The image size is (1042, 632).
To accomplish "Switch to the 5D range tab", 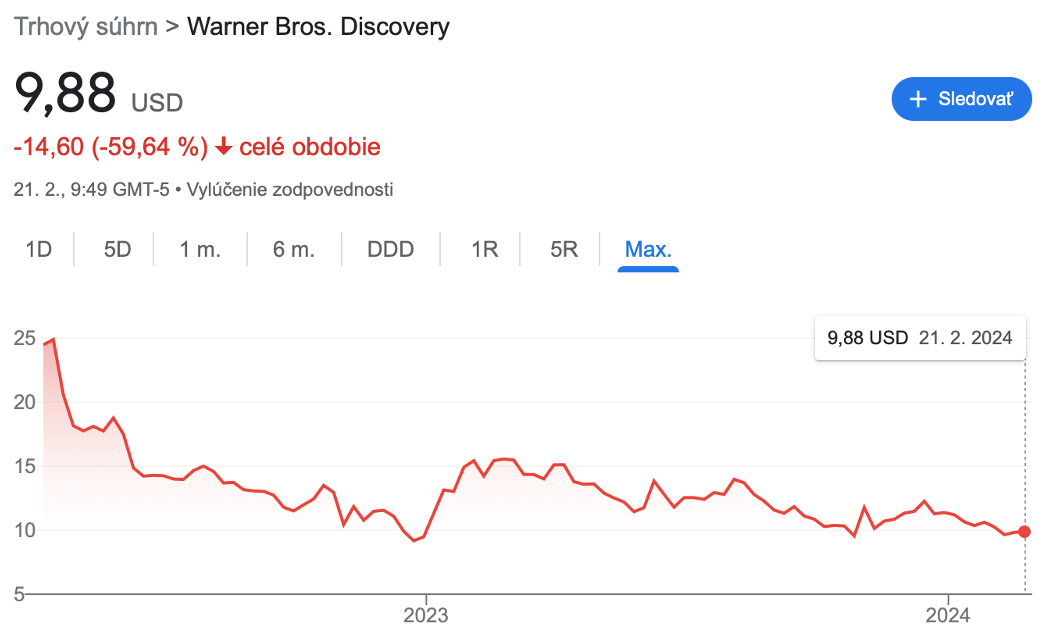I will pyautogui.click(x=117, y=249).
